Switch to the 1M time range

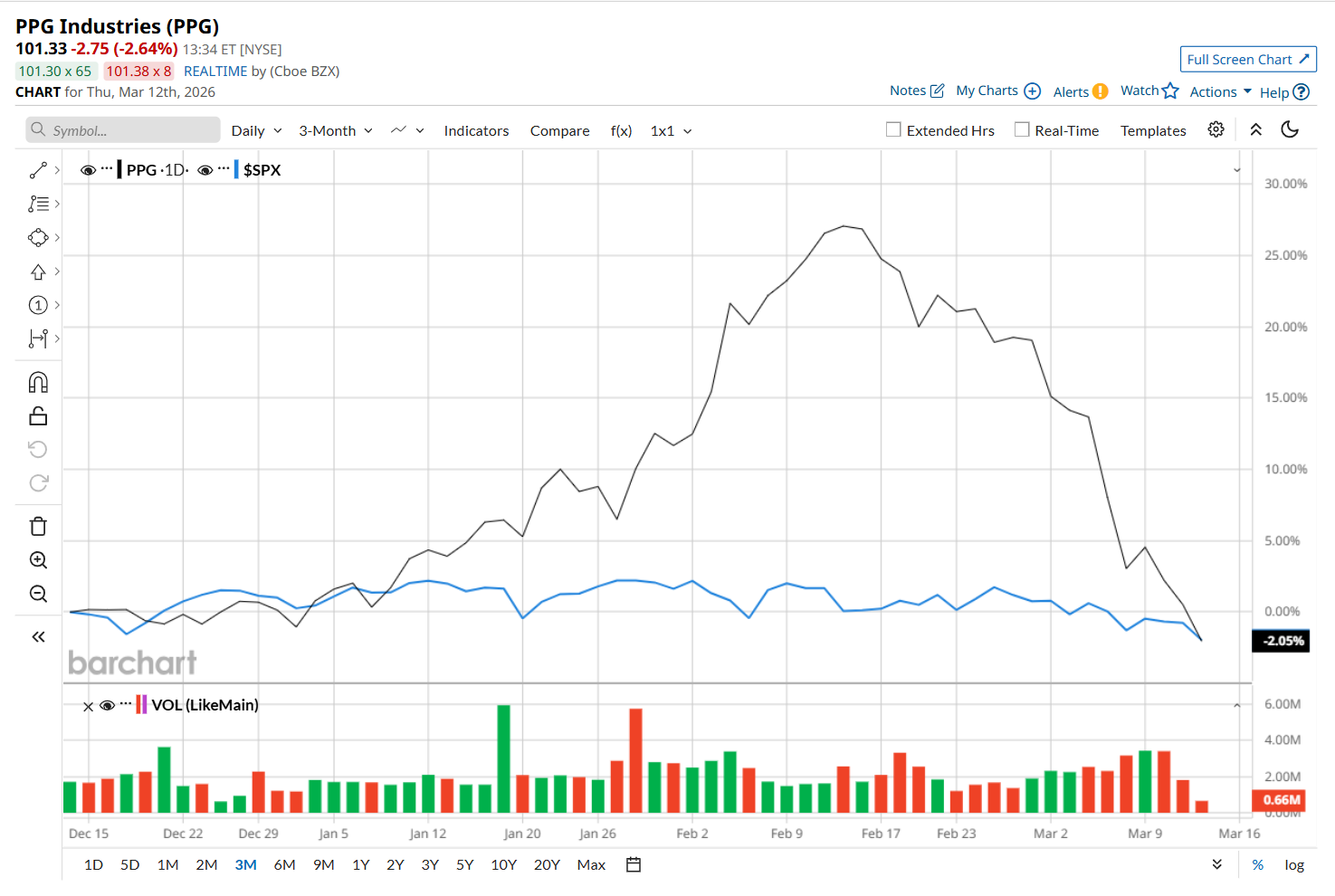click(167, 864)
